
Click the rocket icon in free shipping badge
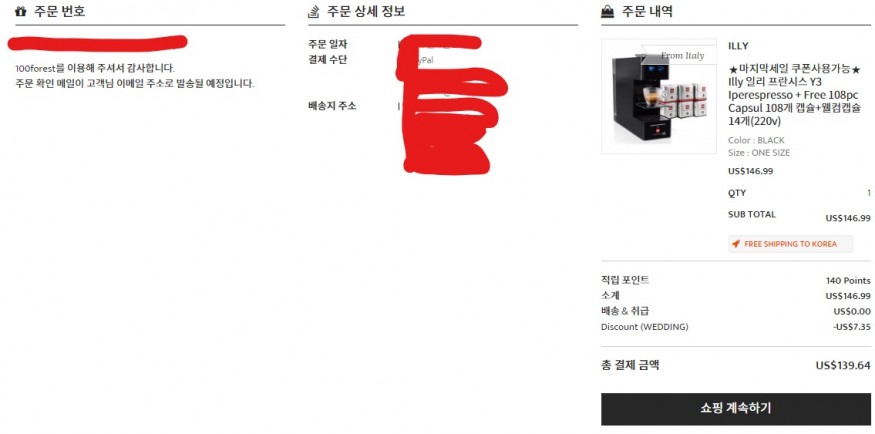coord(736,244)
